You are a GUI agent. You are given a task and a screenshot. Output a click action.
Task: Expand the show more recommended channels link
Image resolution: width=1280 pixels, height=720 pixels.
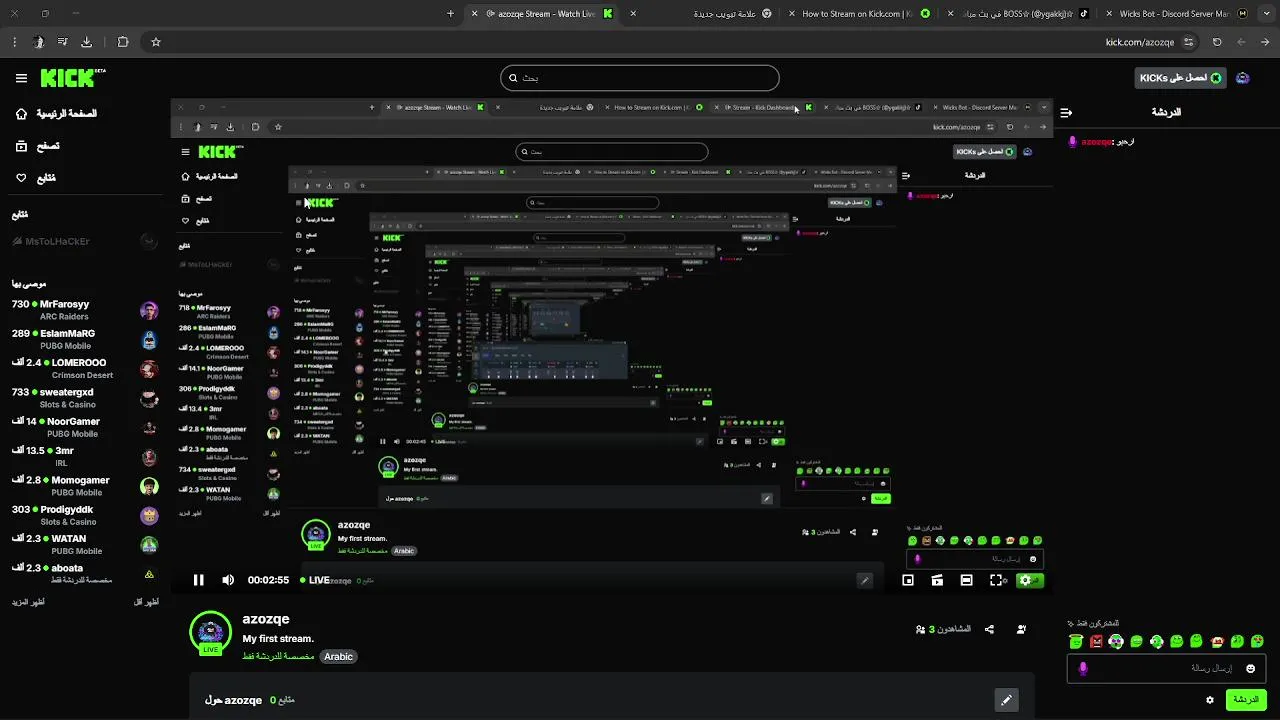[30, 602]
